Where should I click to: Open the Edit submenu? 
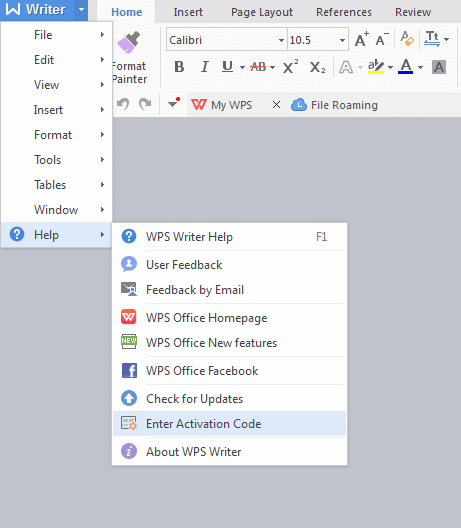56,60
